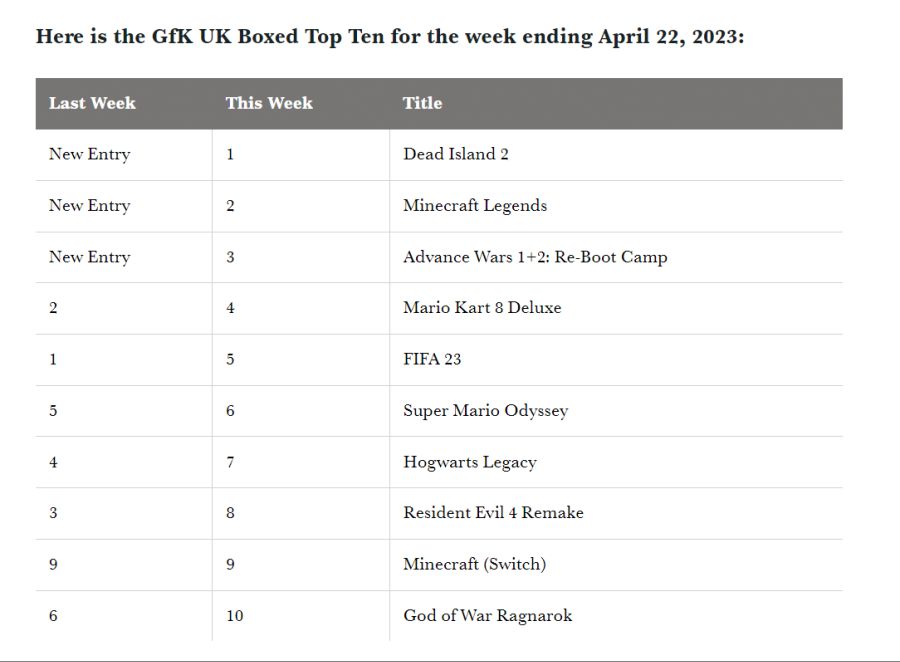
Task: Select the Mario Kart 8 Deluxe cell
Action: tap(482, 308)
